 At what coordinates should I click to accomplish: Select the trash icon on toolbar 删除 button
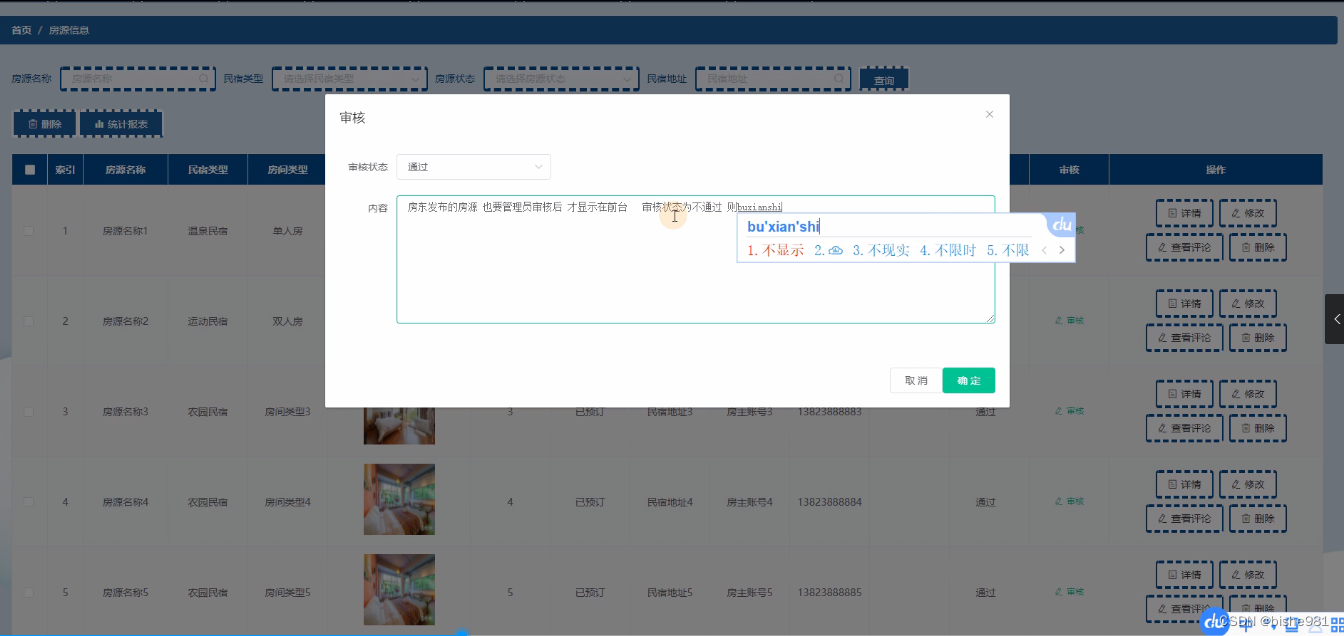pos(33,123)
